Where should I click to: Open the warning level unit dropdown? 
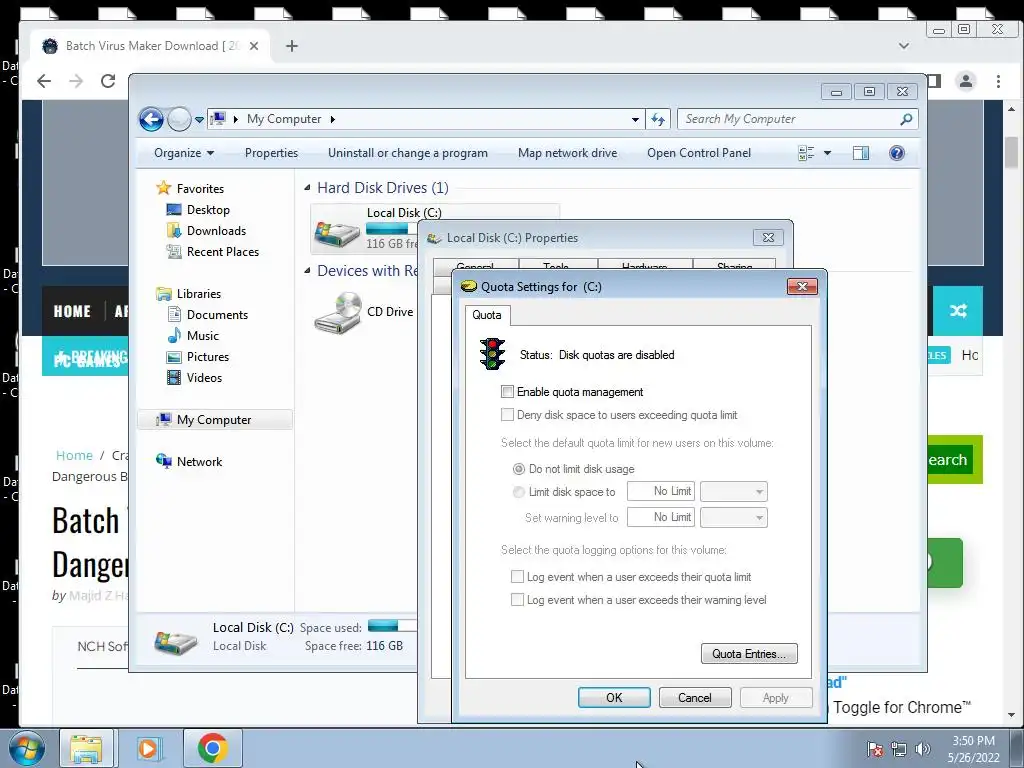point(734,517)
